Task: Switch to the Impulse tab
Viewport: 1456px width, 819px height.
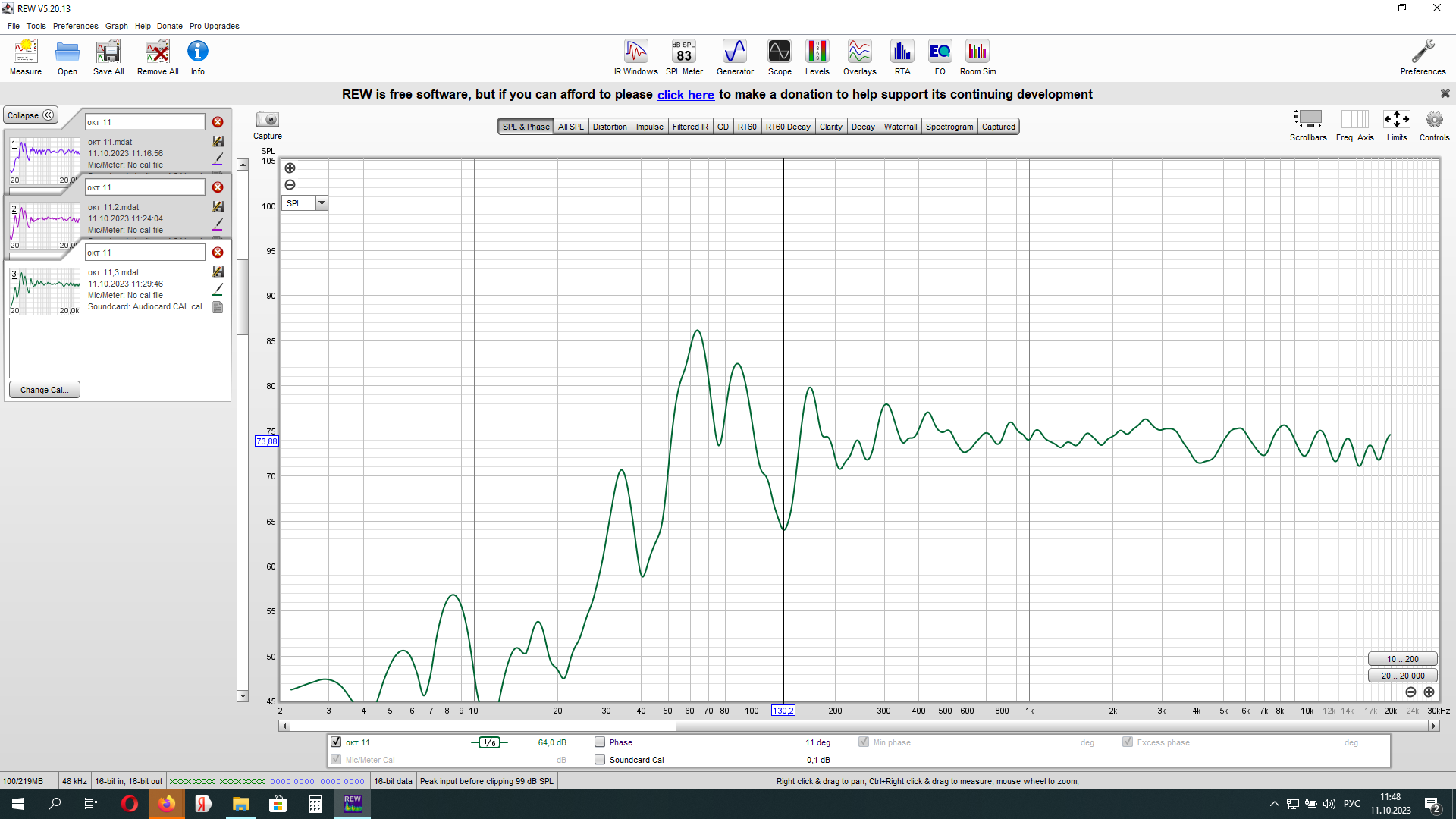Action: (649, 127)
